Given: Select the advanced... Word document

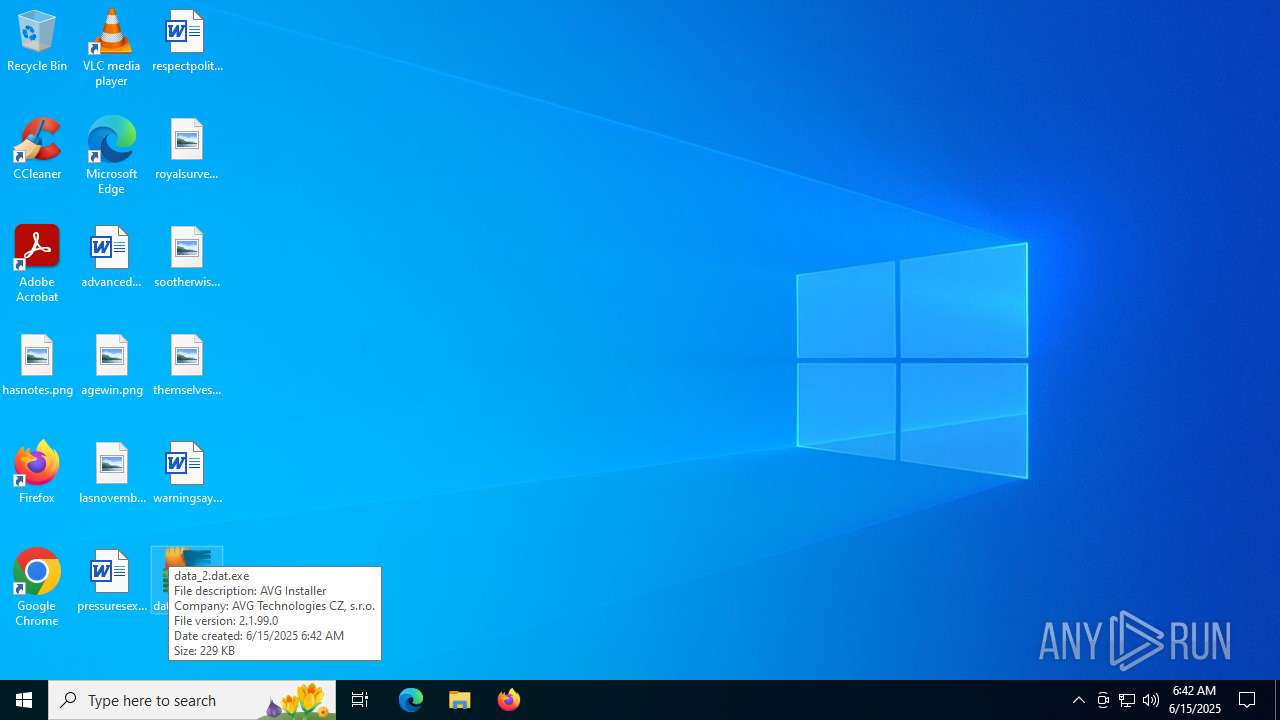Looking at the screenshot, I should (x=111, y=258).
